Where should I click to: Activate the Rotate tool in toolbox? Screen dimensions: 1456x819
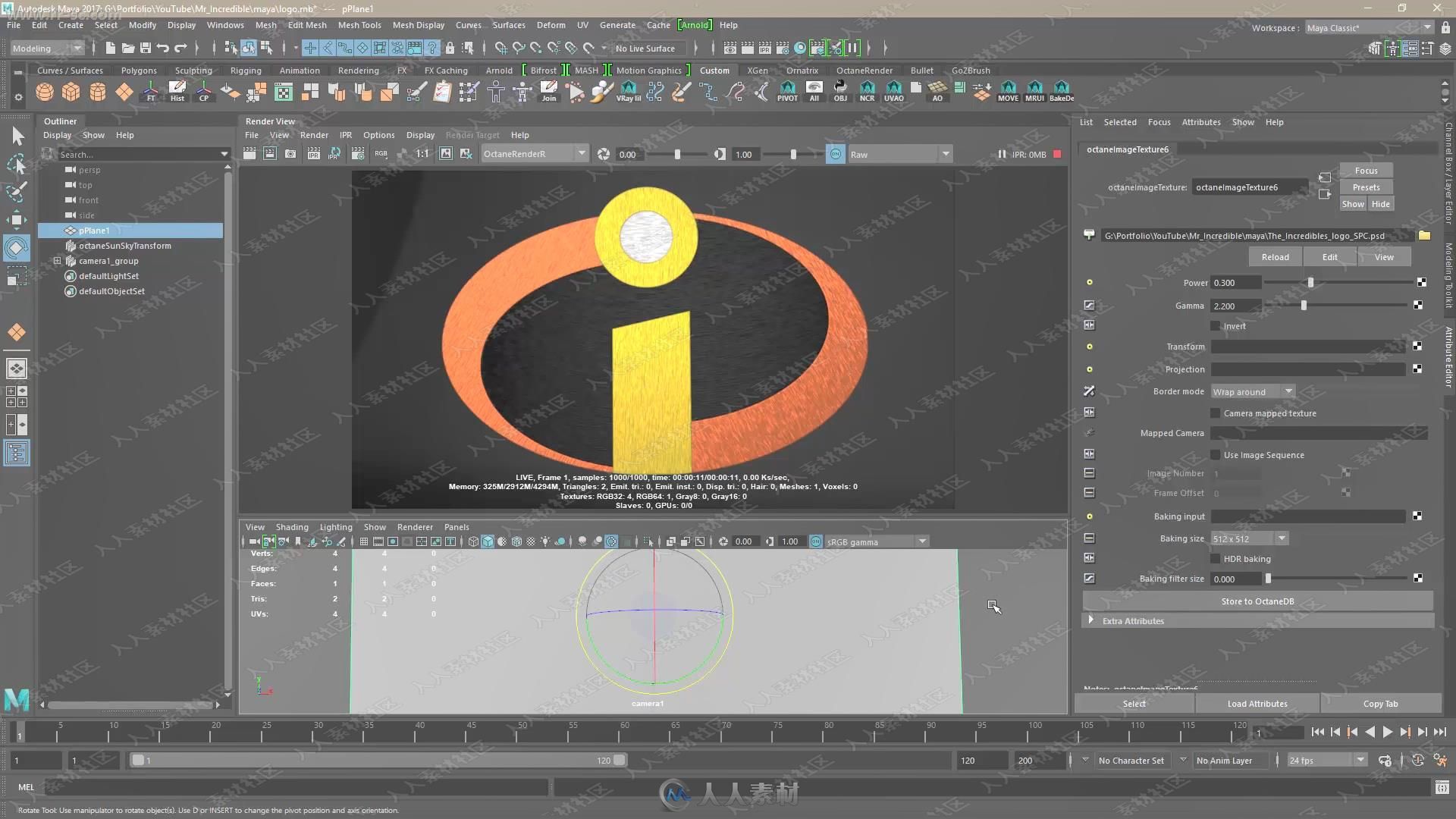[x=17, y=248]
